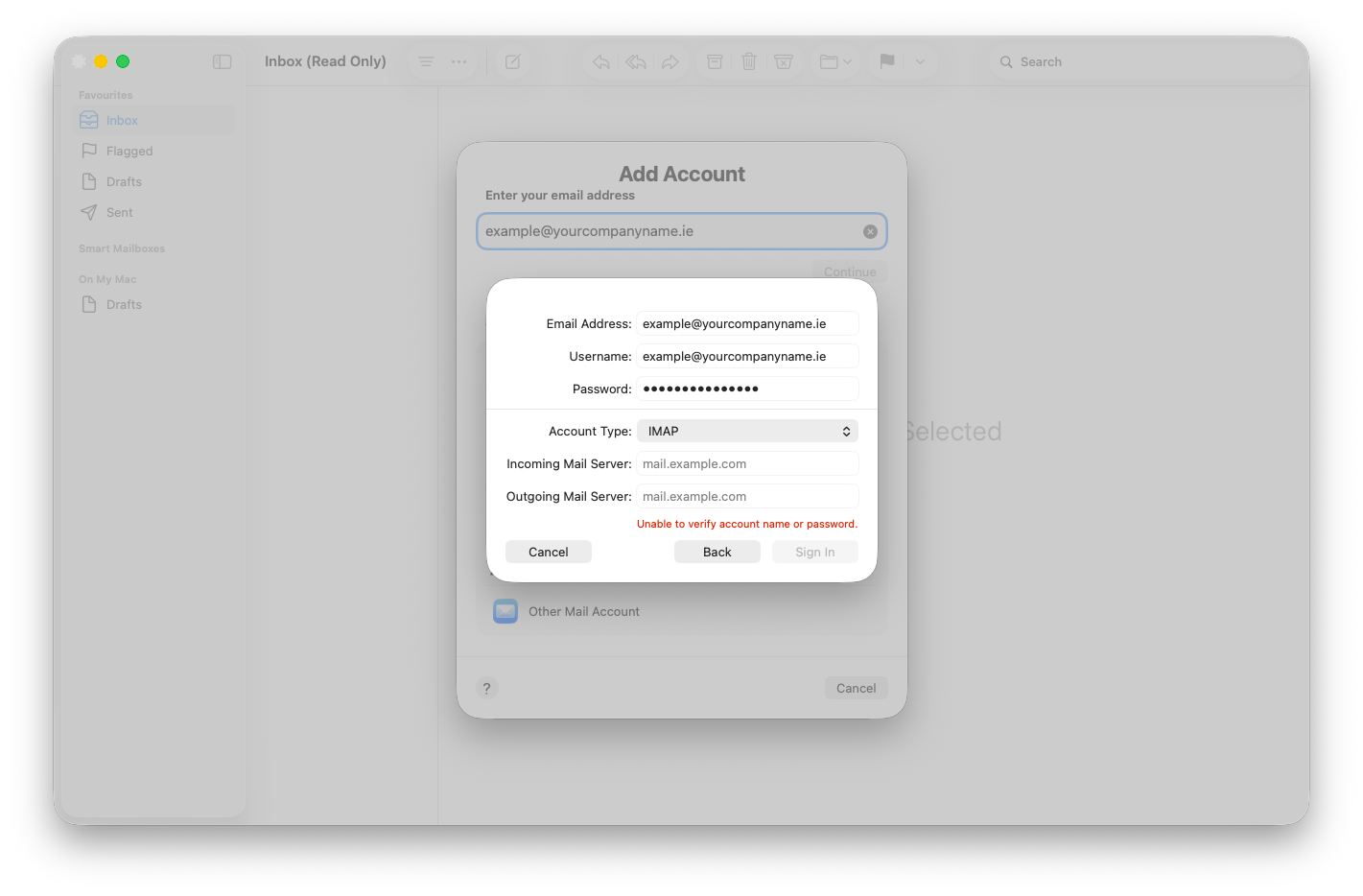Click the junk mail icon

tap(784, 61)
